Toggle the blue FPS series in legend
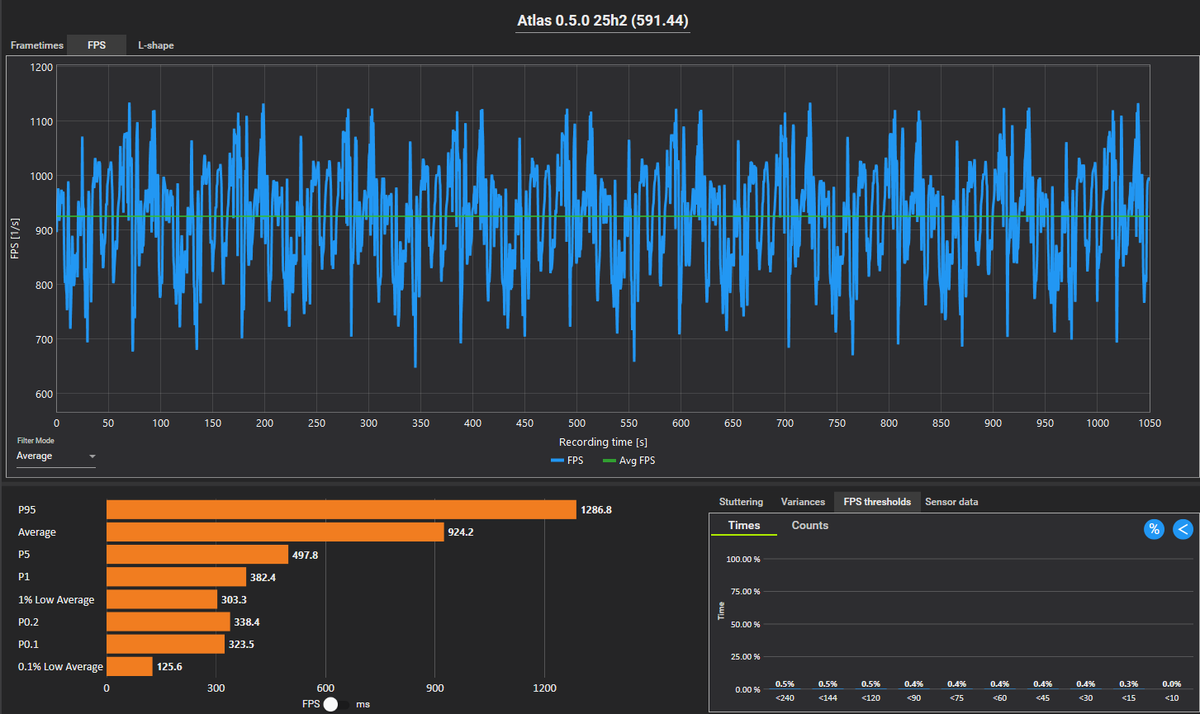Viewport: 1200px width, 714px height. click(x=571, y=460)
